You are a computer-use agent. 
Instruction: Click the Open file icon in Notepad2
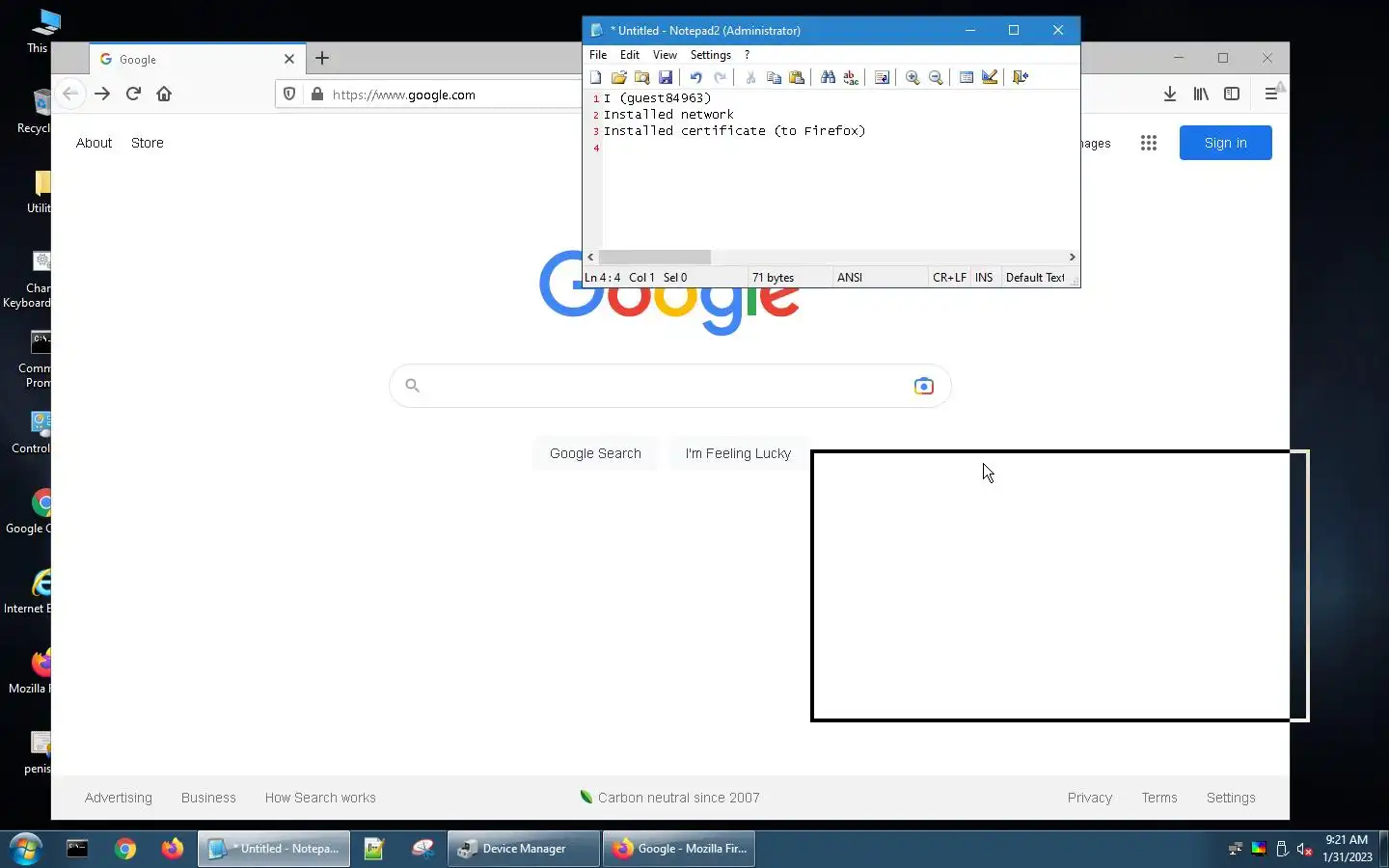click(x=618, y=77)
